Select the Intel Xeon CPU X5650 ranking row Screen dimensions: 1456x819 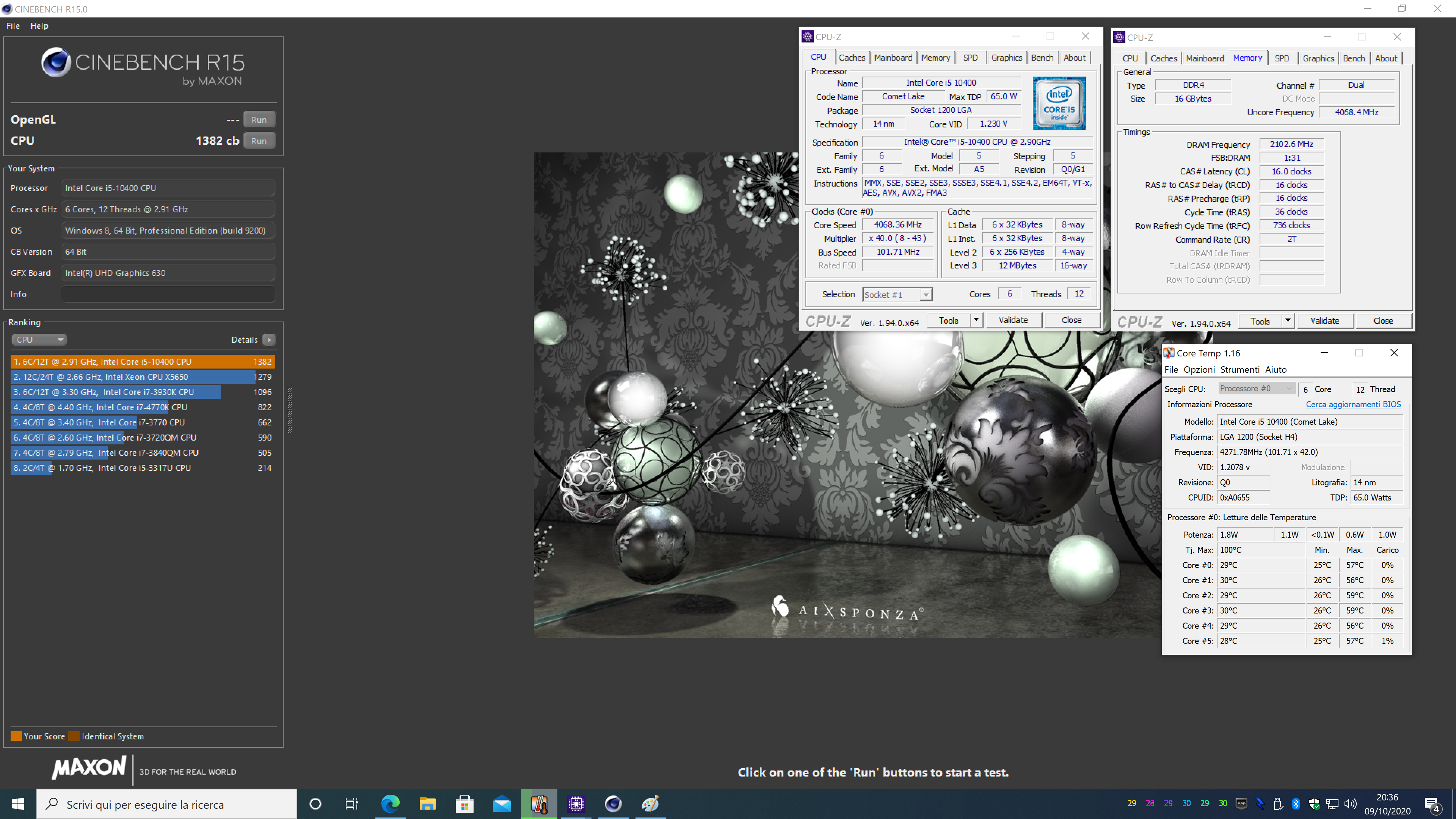143,377
